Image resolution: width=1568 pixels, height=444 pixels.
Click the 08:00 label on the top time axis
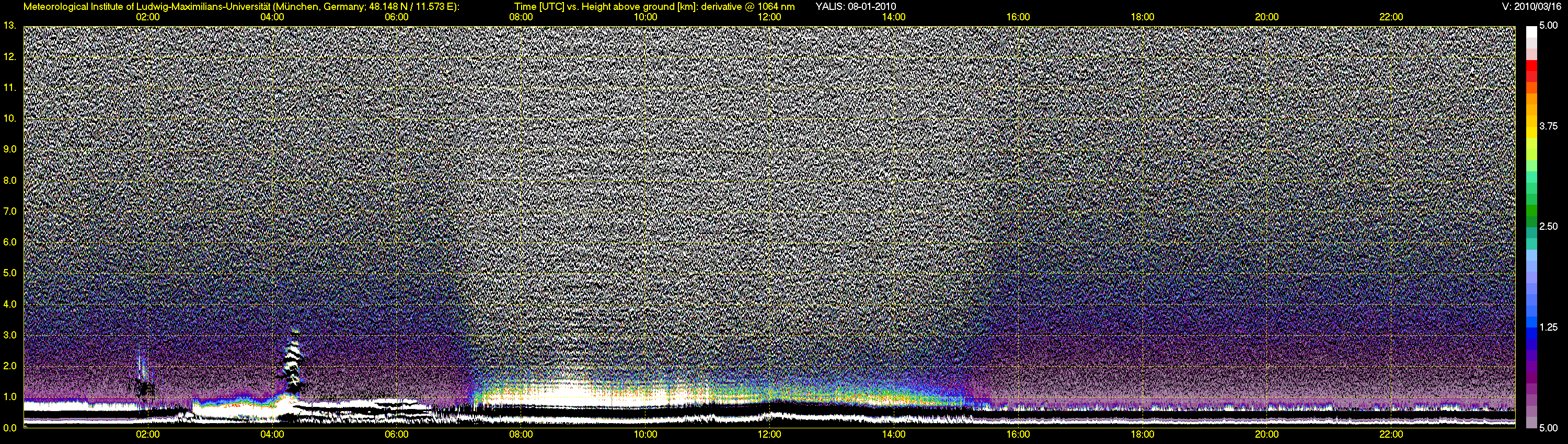point(521,17)
